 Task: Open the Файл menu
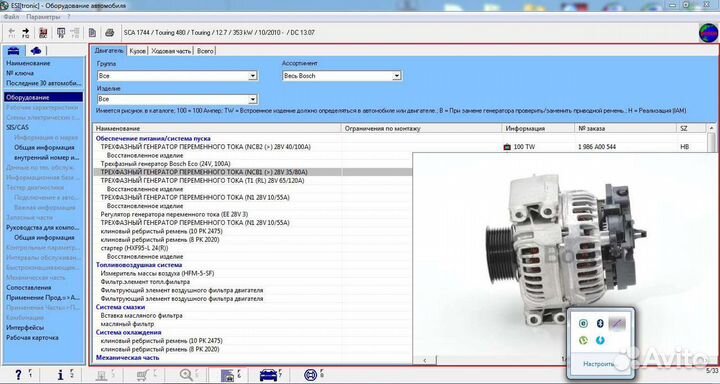pos(11,17)
